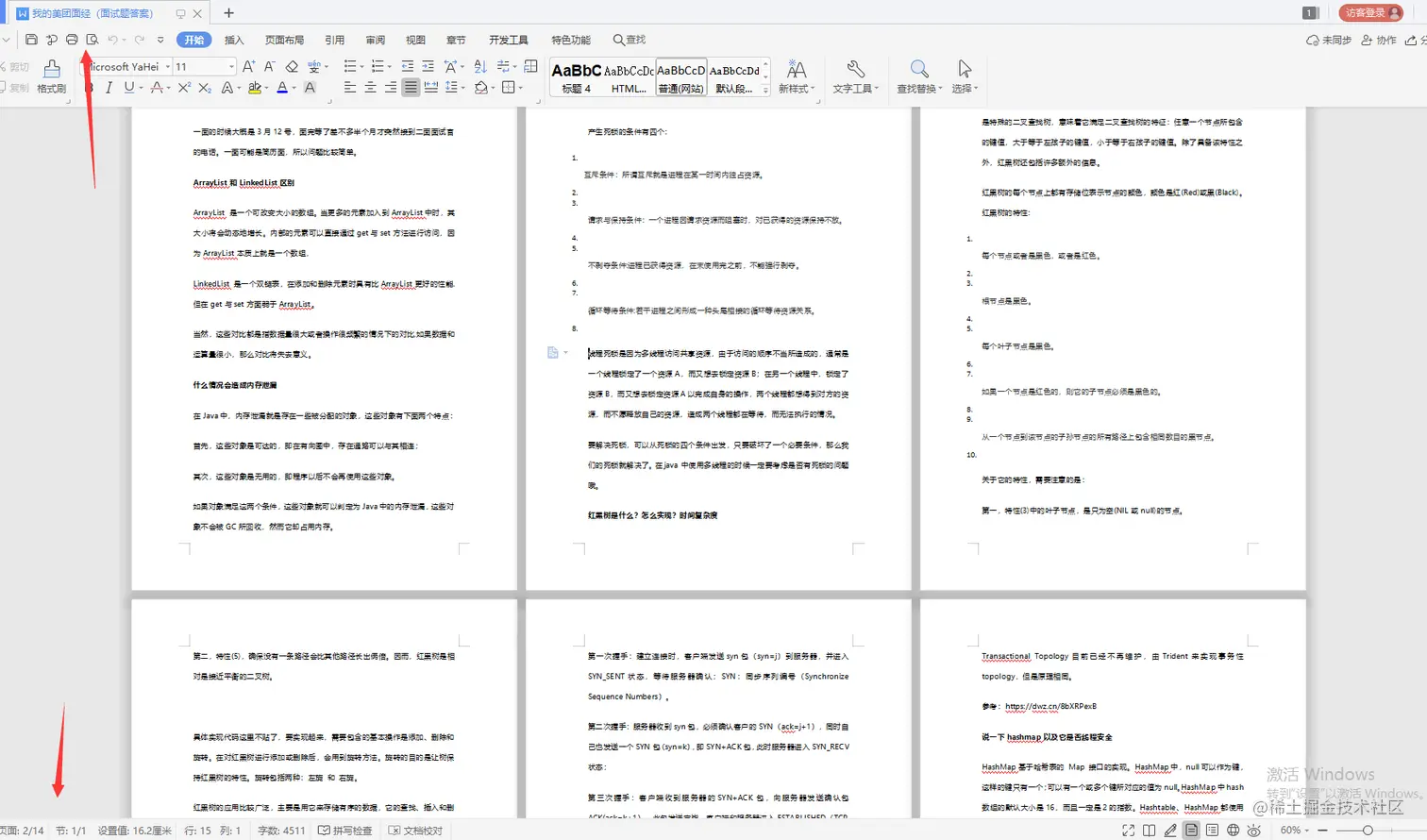Toggle Underline formatting

128,88
